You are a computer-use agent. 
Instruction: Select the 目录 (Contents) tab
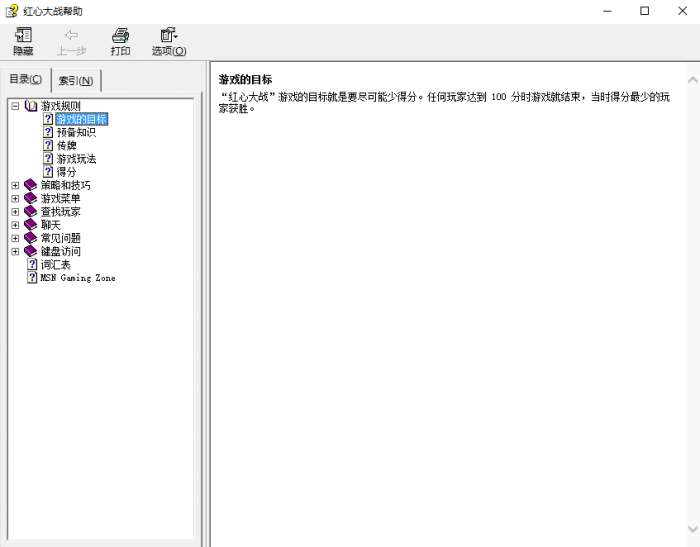click(26, 80)
